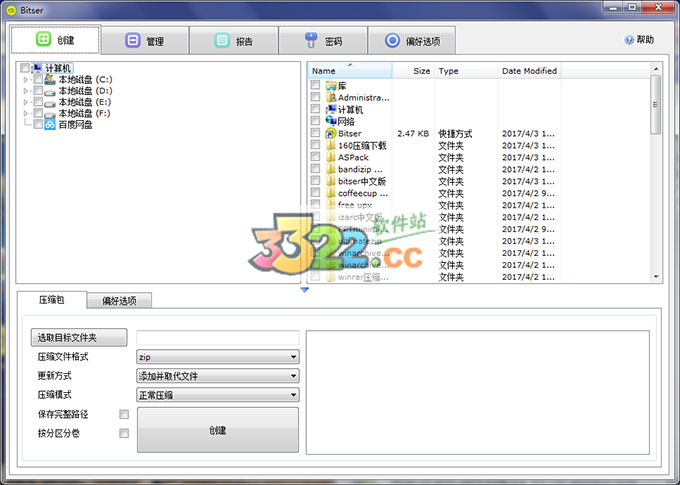Focus the target folder path field
The width and height of the screenshot is (680, 485).
click(218, 338)
